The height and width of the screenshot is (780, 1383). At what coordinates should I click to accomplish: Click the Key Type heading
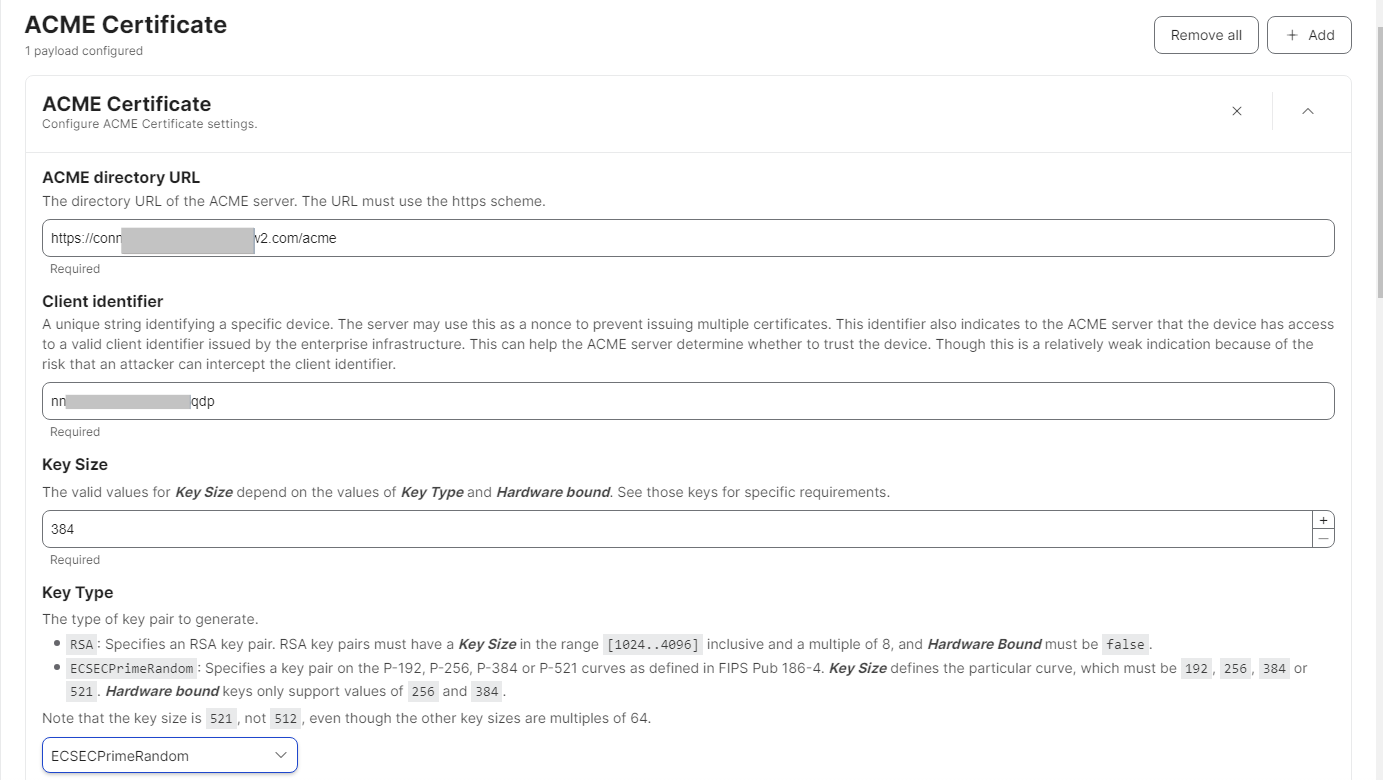(x=78, y=592)
